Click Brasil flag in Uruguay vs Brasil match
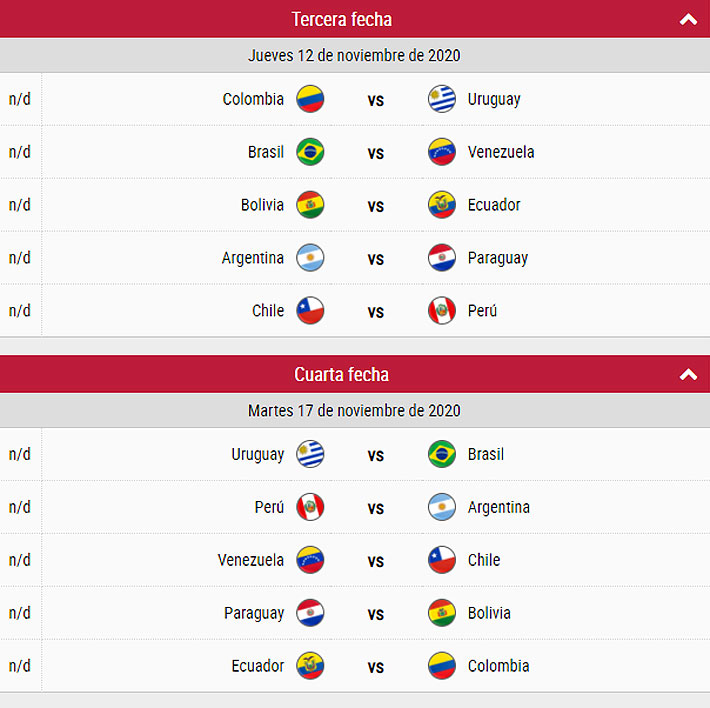This screenshot has height=708, width=710. (x=441, y=454)
